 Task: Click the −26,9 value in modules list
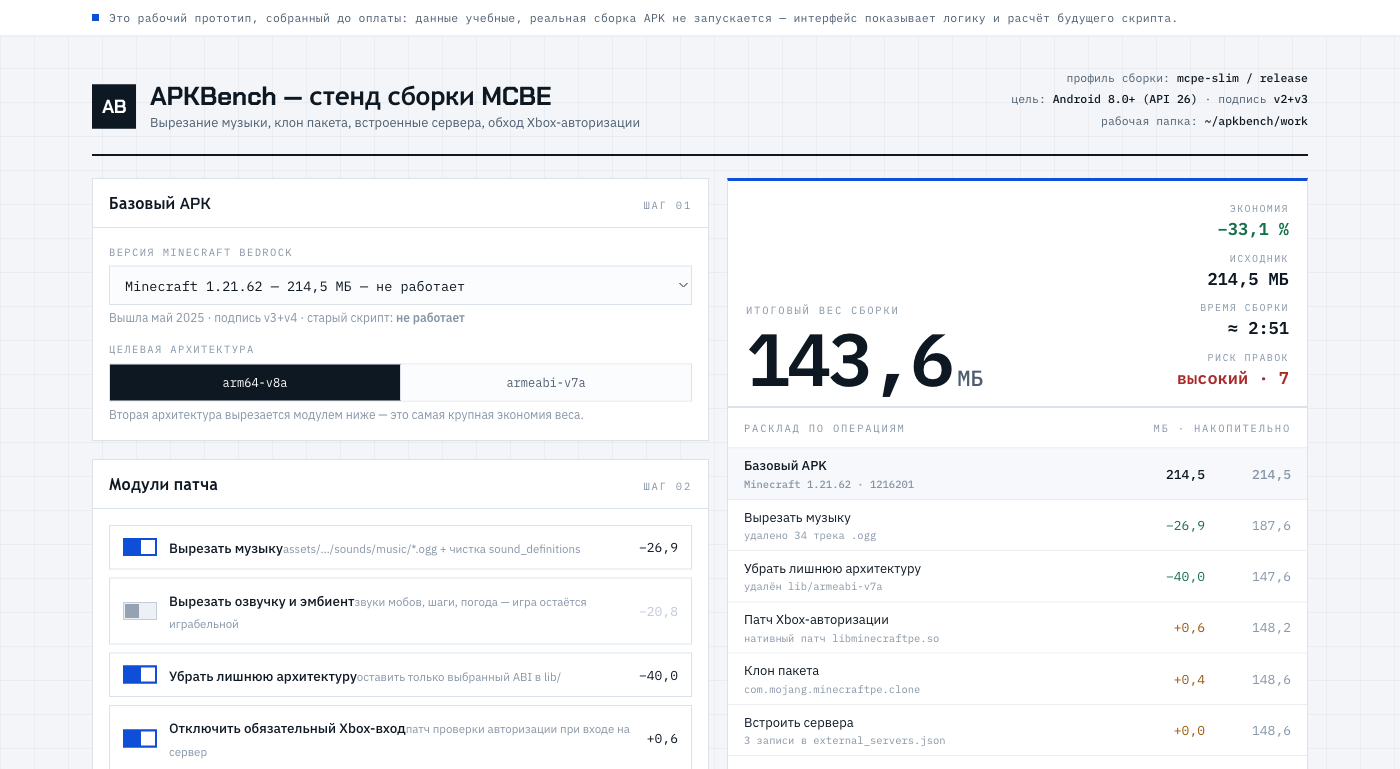(x=658, y=547)
